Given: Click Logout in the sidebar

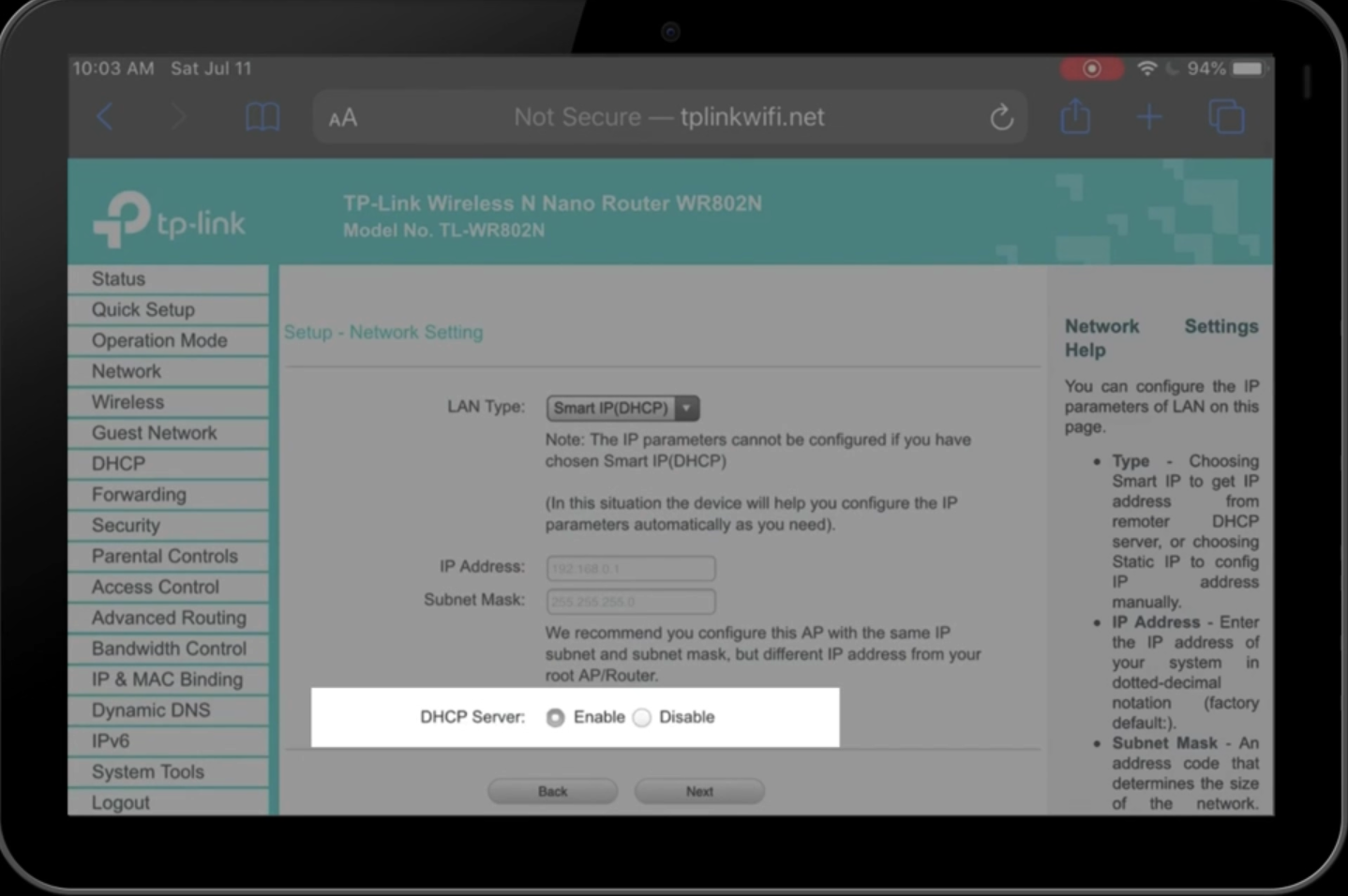Looking at the screenshot, I should tap(120, 802).
